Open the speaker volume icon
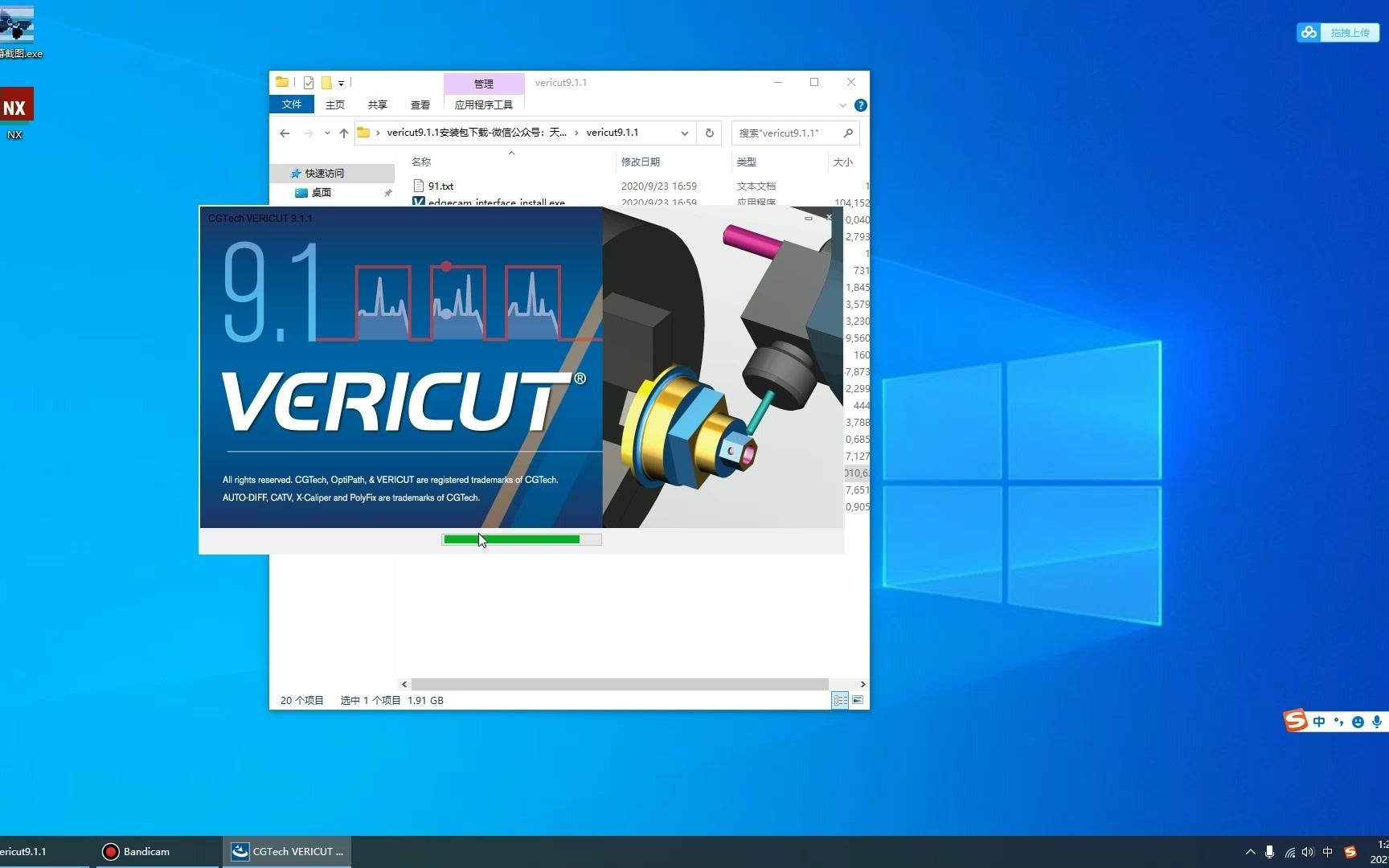The image size is (1389, 868). [x=1308, y=852]
